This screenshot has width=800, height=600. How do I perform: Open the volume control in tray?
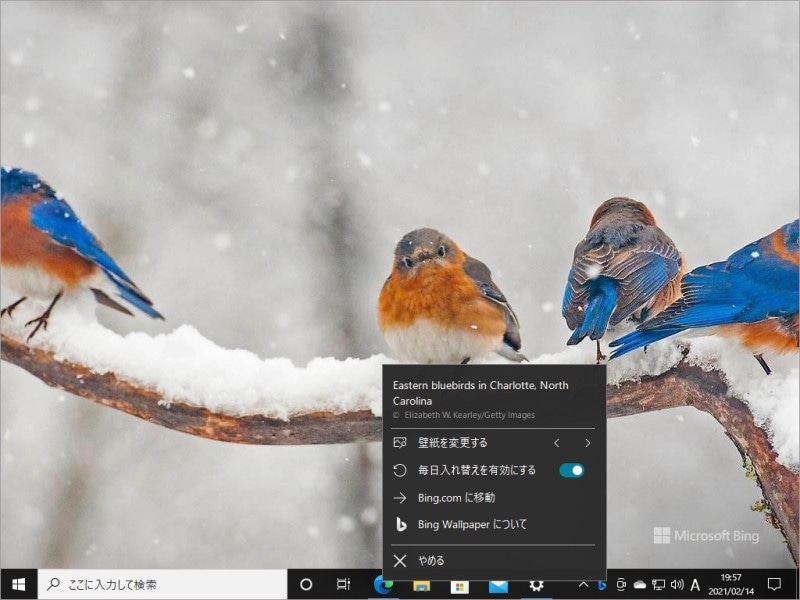[x=677, y=584]
